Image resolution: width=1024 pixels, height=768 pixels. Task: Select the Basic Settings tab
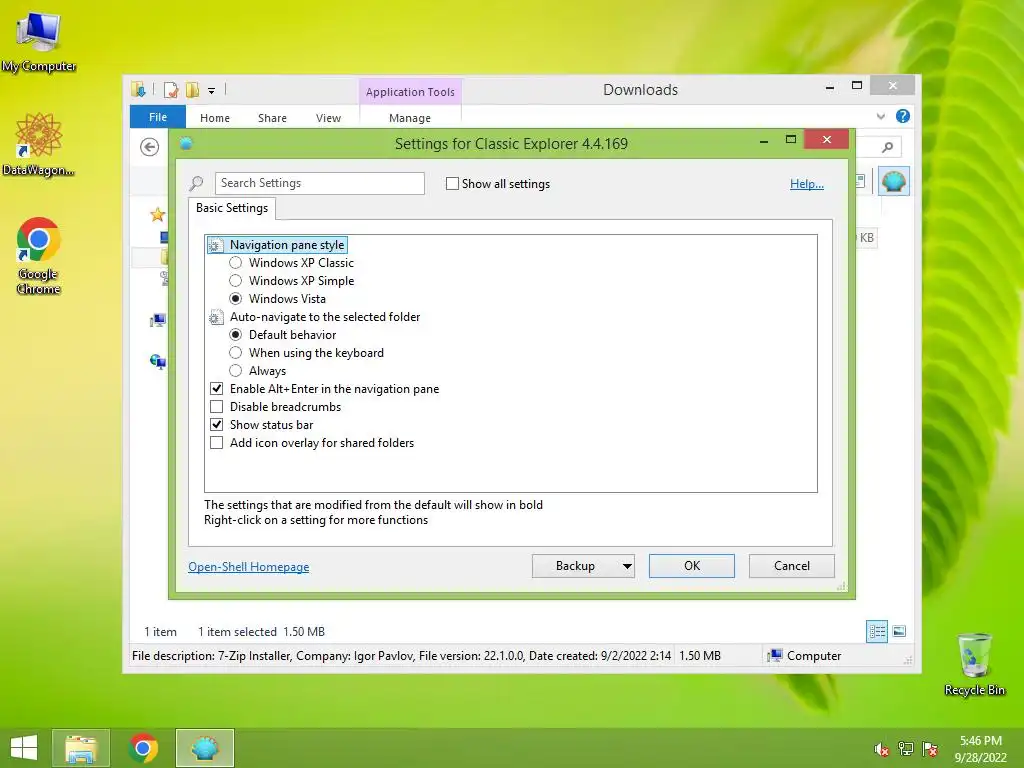(x=232, y=208)
